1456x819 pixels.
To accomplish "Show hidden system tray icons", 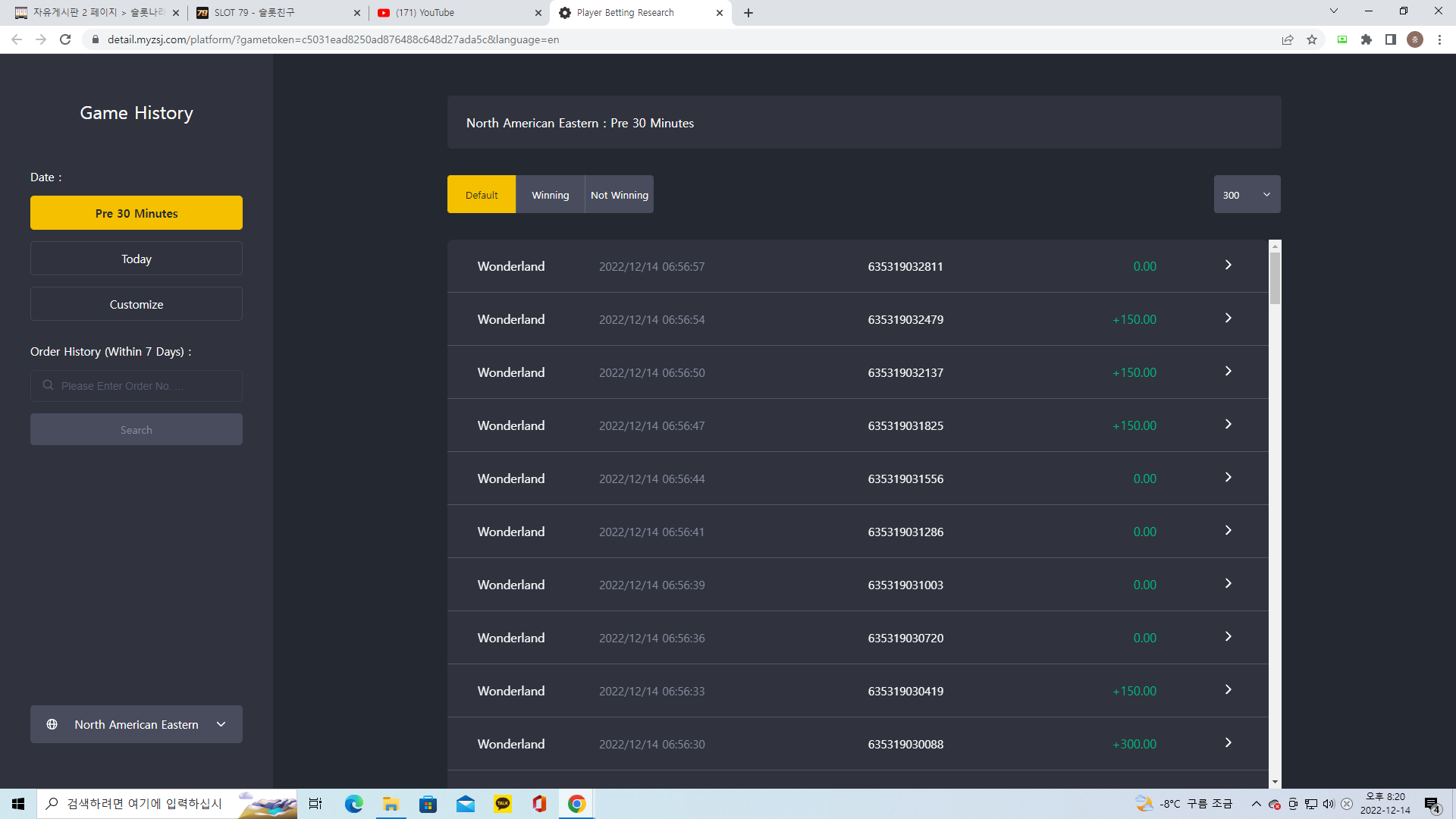I will (1257, 804).
